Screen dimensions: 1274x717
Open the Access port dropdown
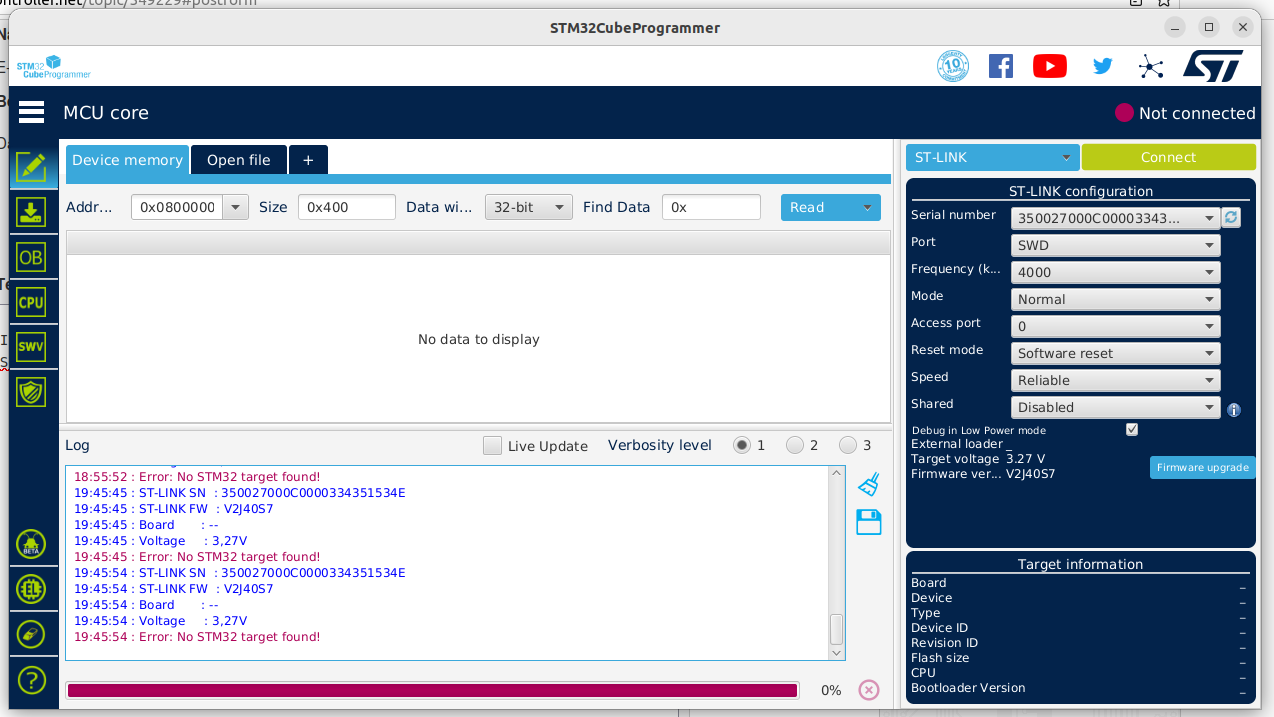click(1115, 326)
